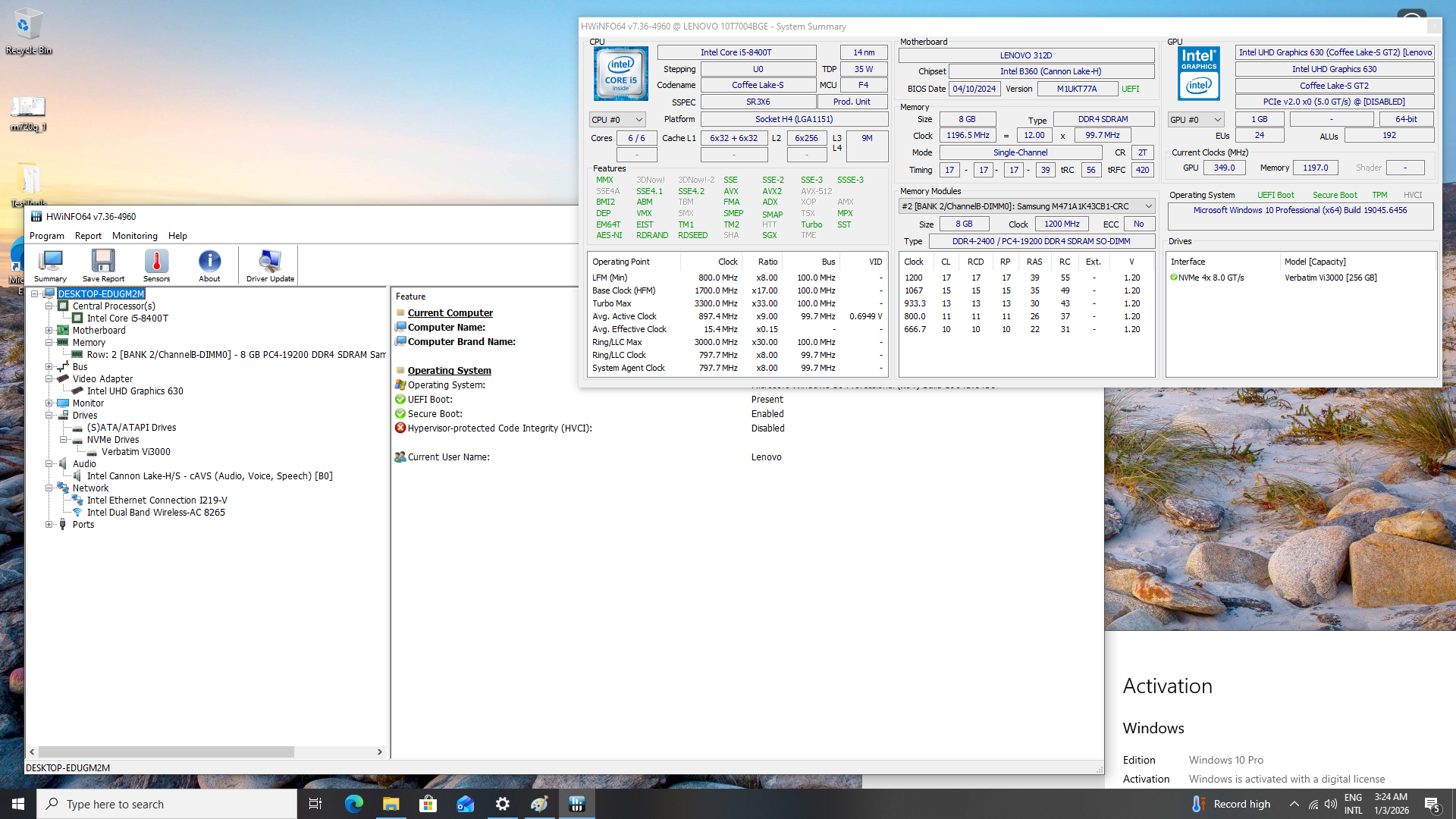Click the taskbar search box
The image size is (1456, 819).
[167, 804]
